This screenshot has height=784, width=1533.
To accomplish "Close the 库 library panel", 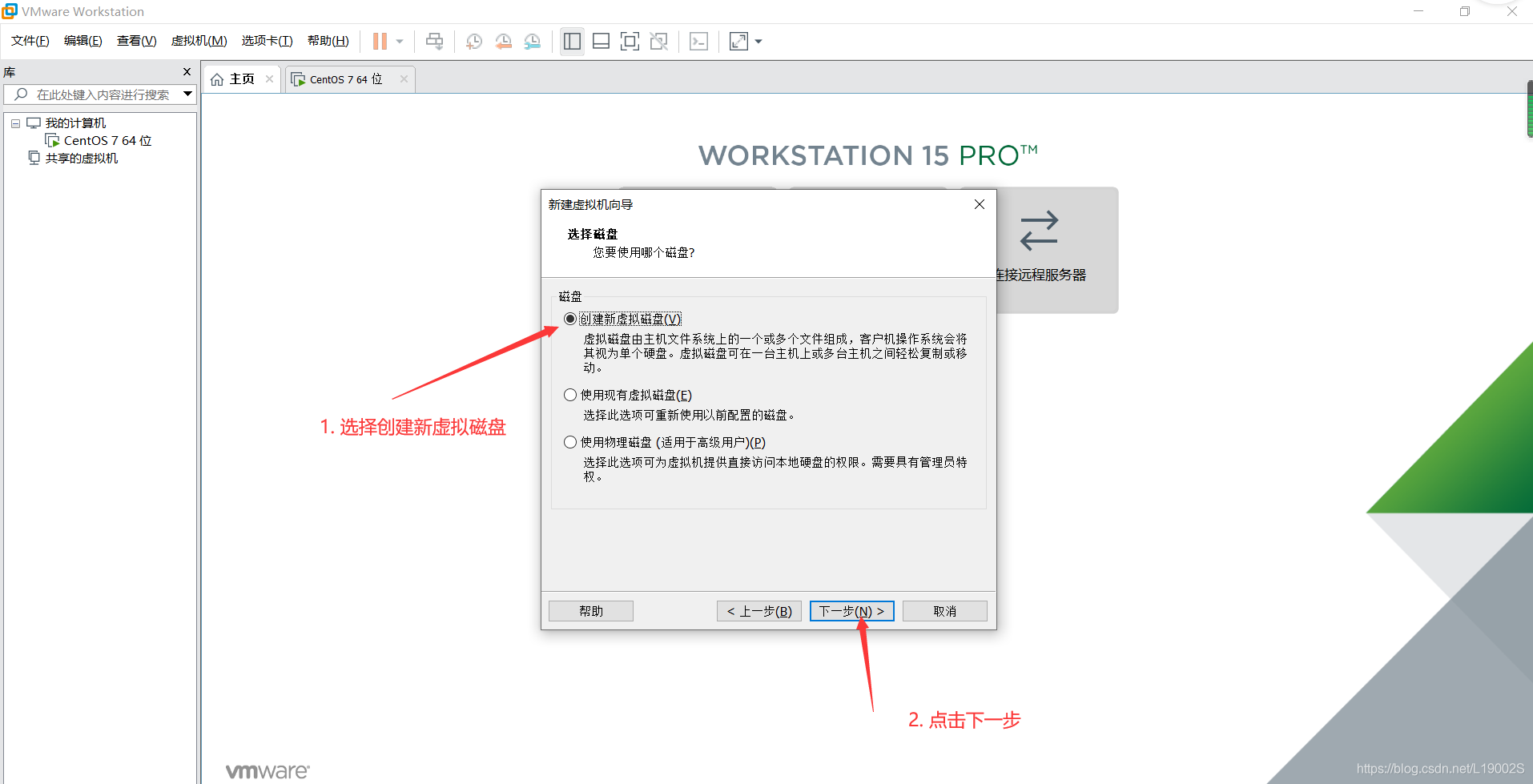I will [x=187, y=72].
